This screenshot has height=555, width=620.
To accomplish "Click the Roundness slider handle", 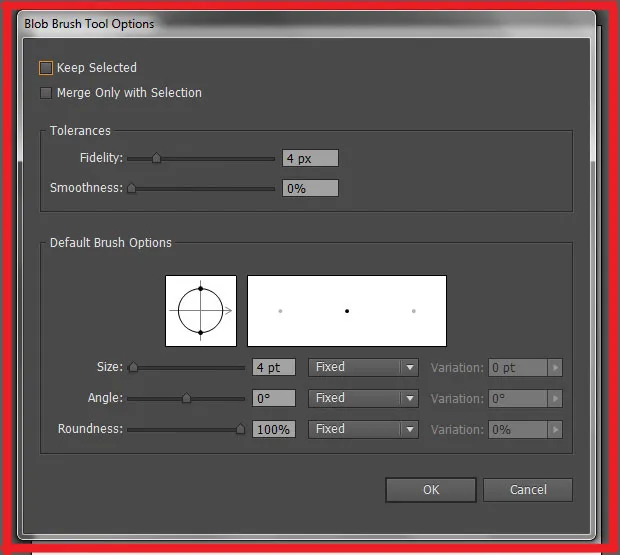I will pos(240,429).
